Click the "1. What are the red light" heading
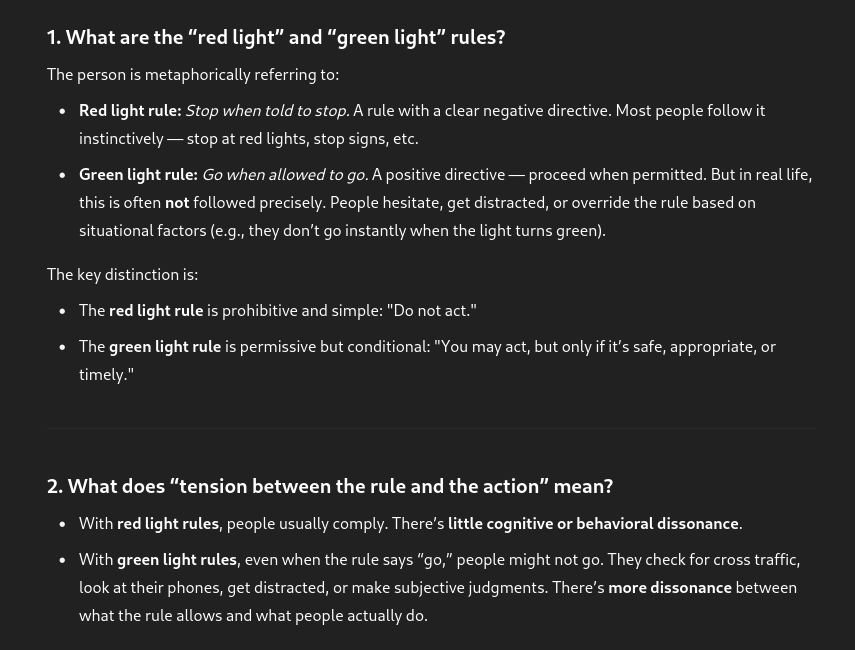This screenshot has height=650, width=855. [275, 38]
